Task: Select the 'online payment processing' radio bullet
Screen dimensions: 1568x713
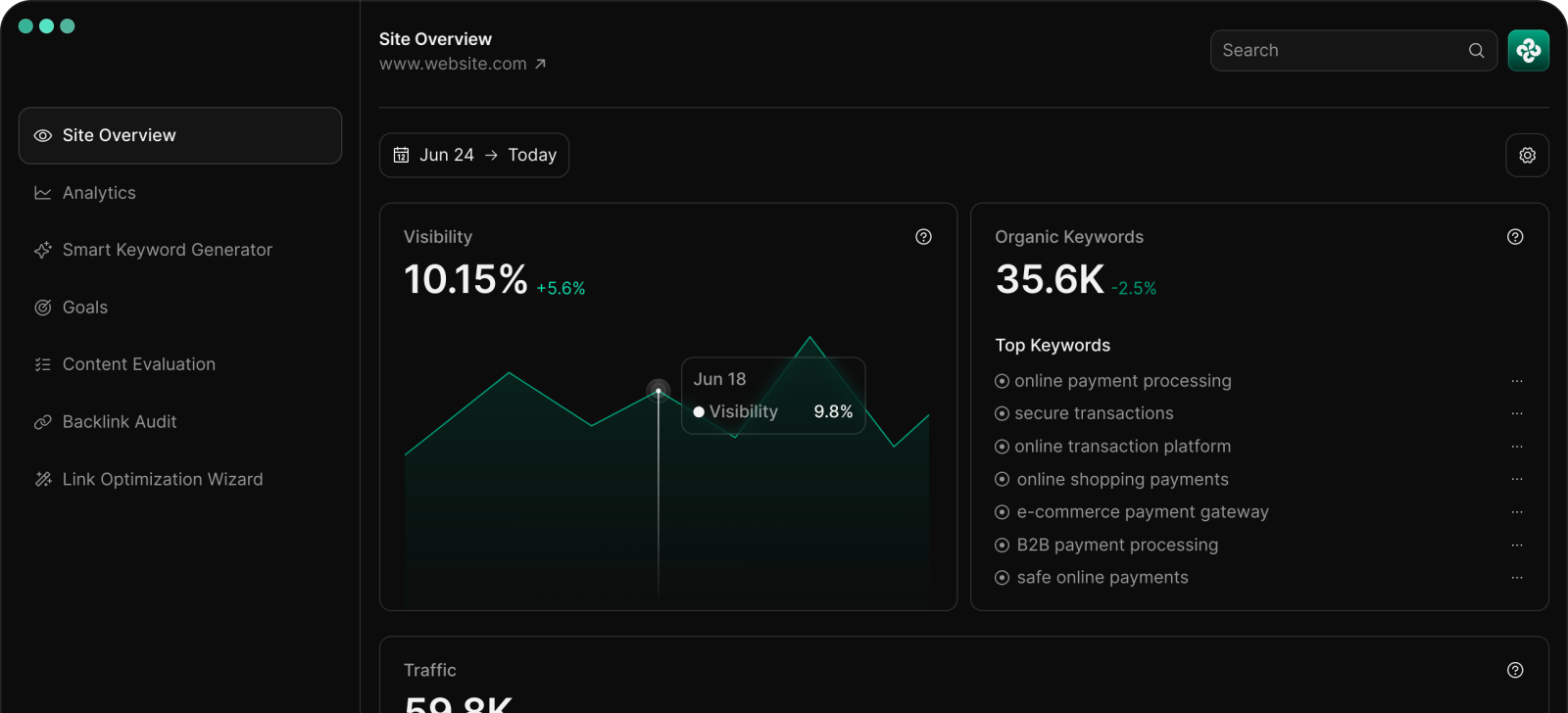Action: pyautogui.click(x=1002, y=381)
